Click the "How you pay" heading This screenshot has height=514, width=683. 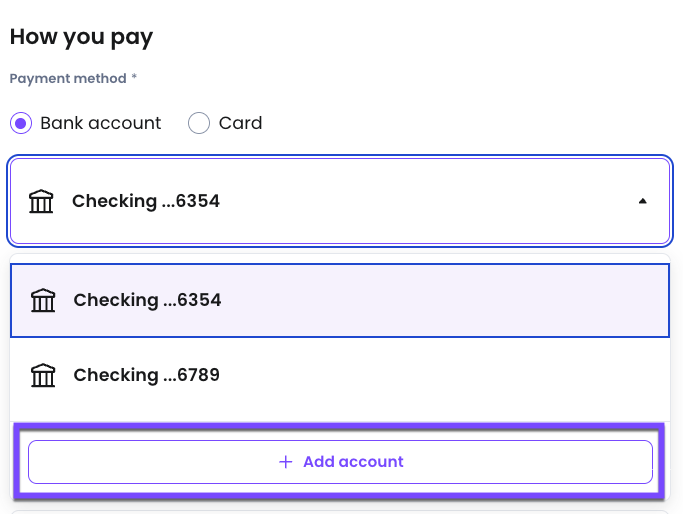click(x=81, y=37)
